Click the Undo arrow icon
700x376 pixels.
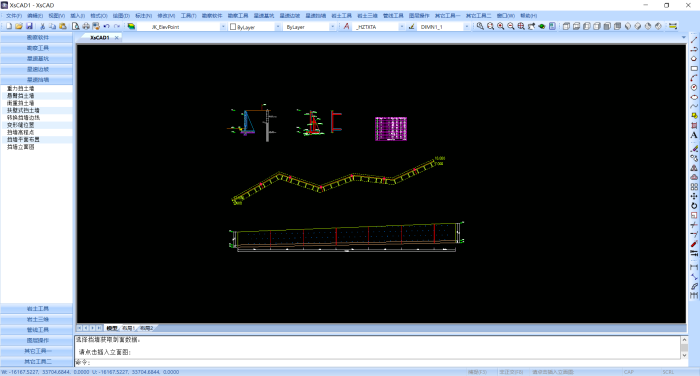click(107, 26)
